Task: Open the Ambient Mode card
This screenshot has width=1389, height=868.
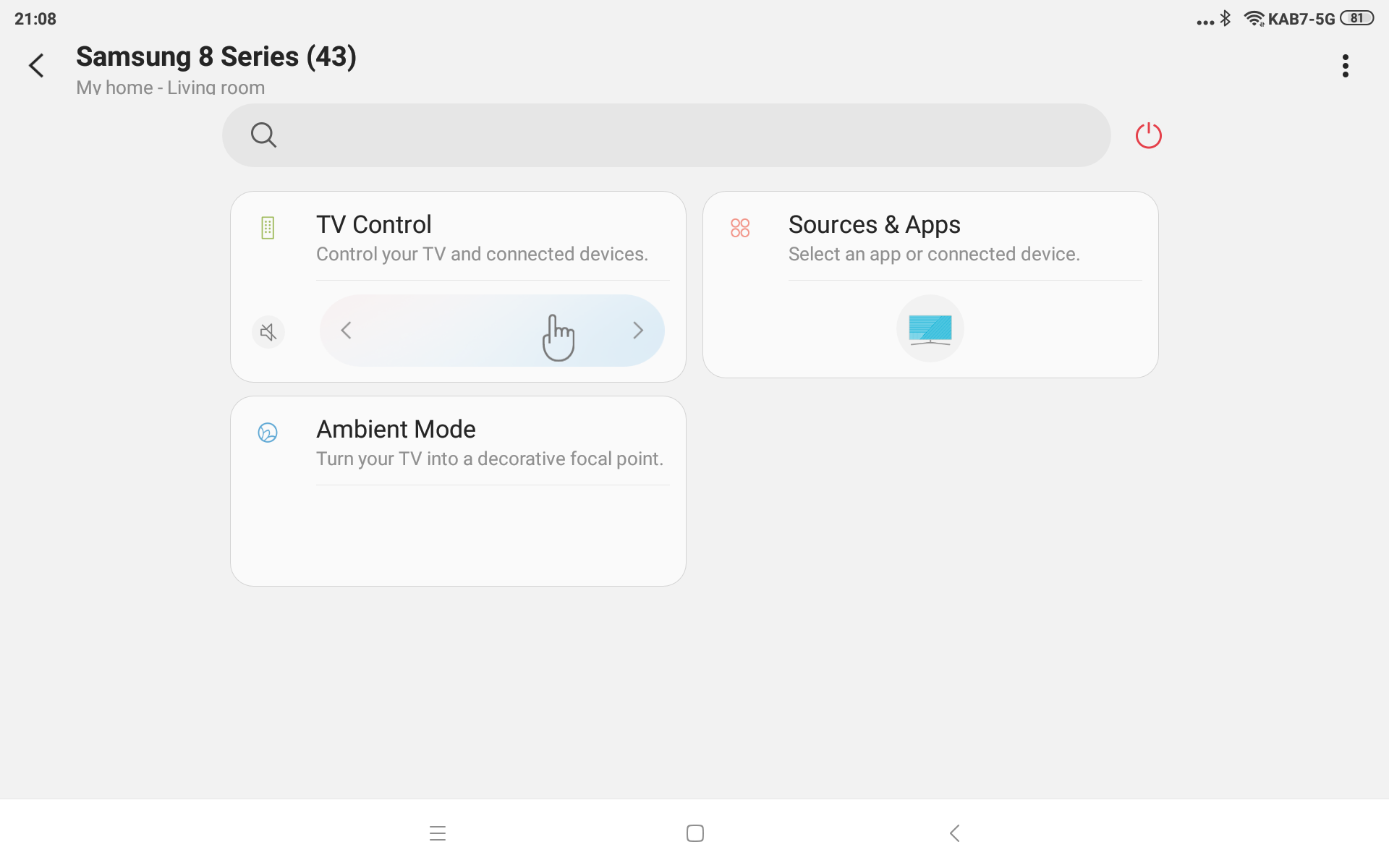Action: (x=458, y=492)
